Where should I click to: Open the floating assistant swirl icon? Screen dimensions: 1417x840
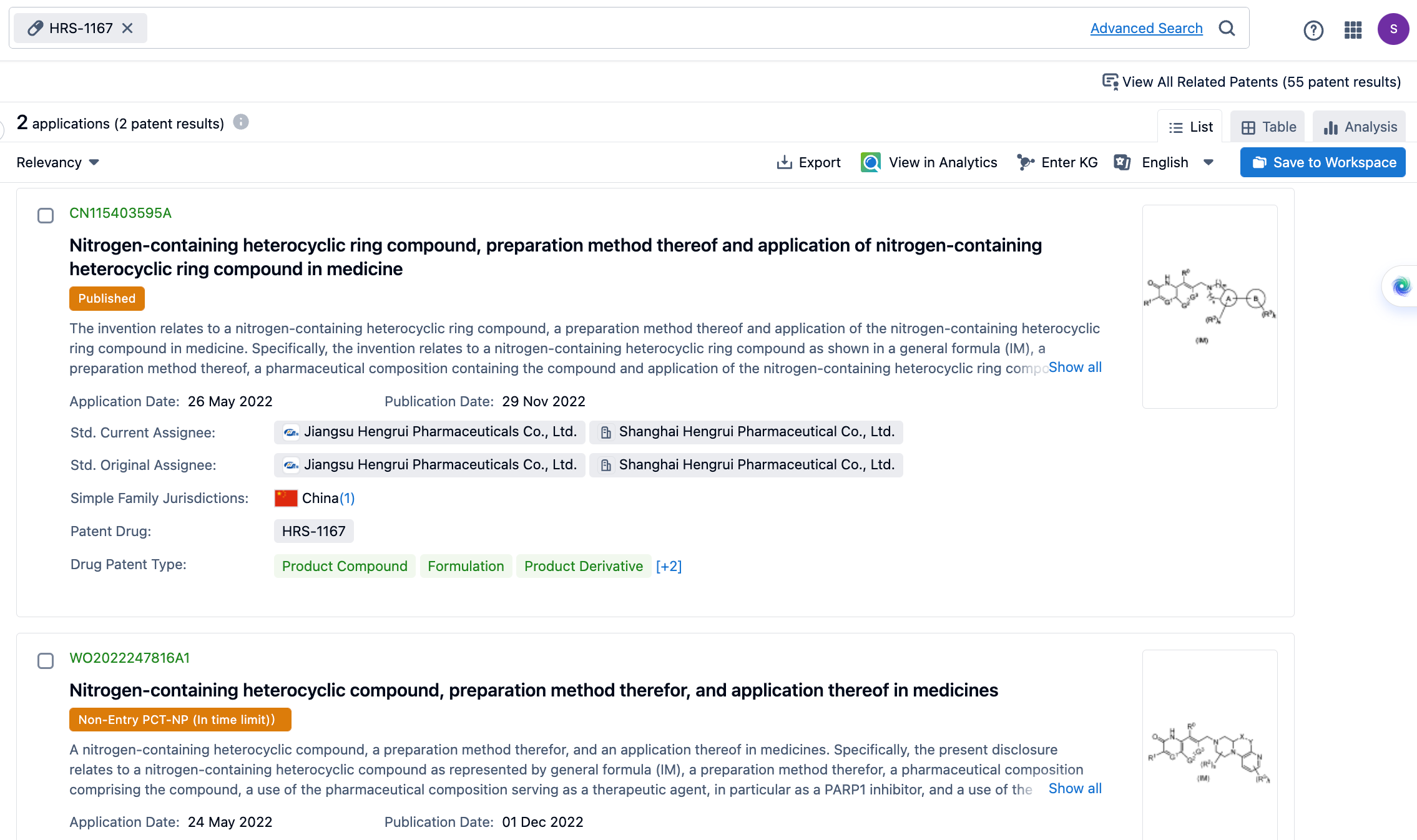[x=1401, y=286]
